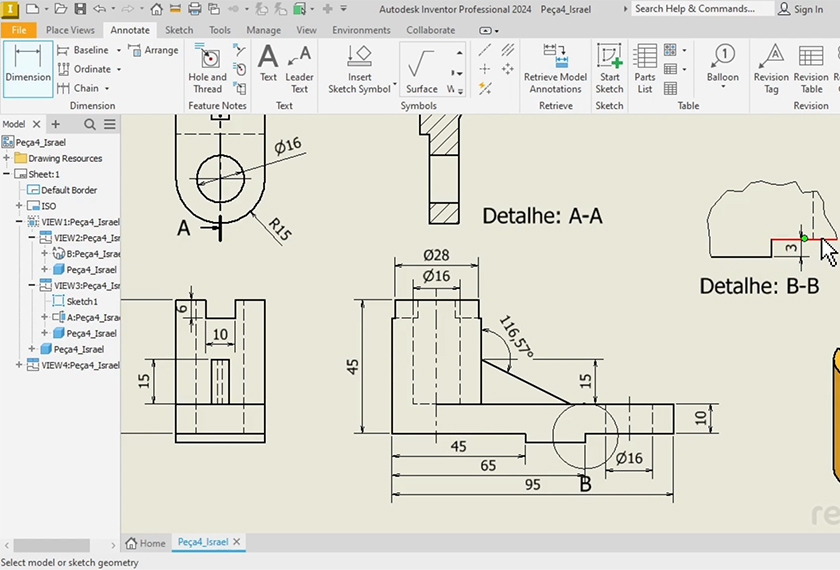
Task: Switch to the Sketch ribbon tab
Action: click(179, 30)
